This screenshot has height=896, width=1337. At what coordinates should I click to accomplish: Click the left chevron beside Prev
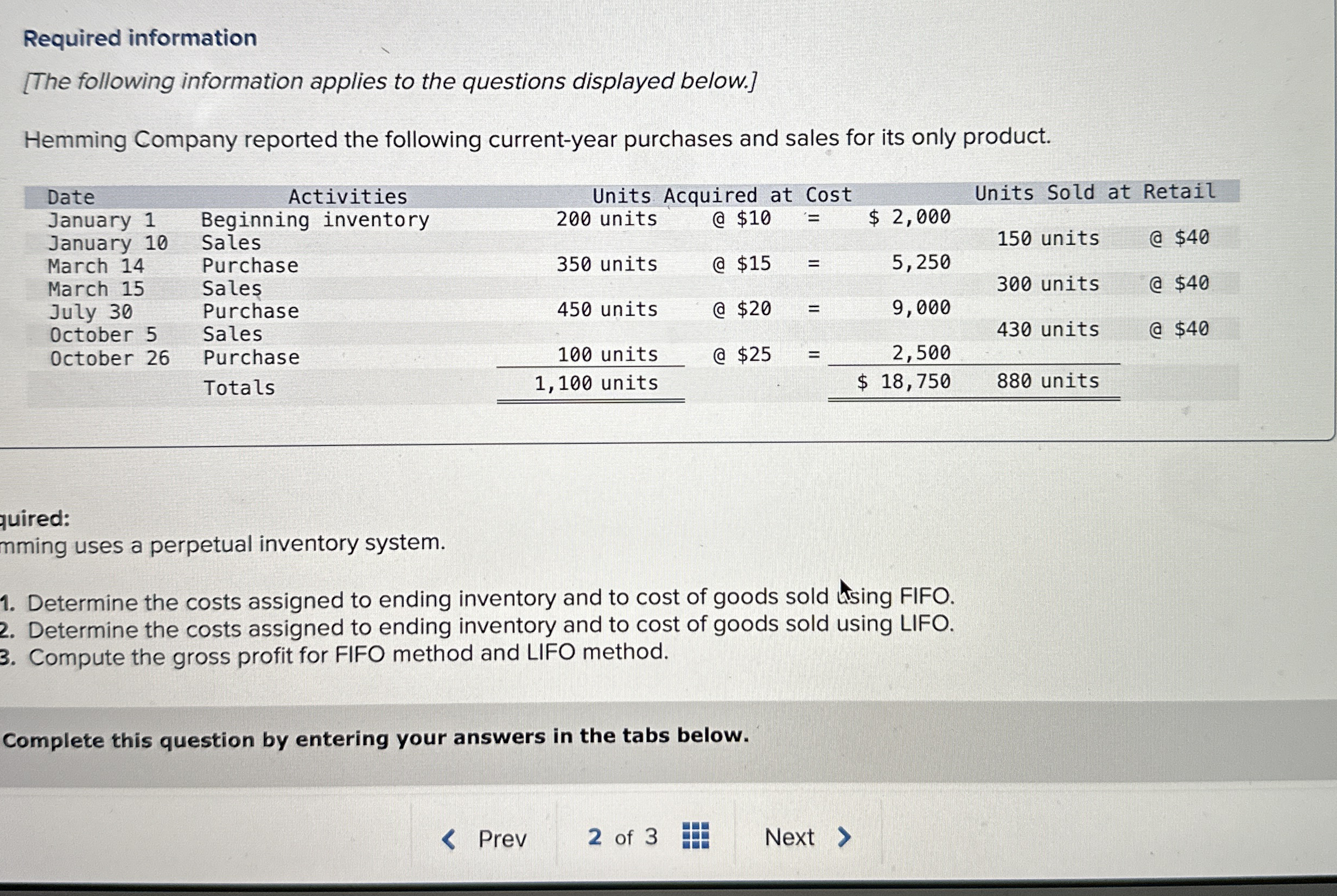pos(450,839)
